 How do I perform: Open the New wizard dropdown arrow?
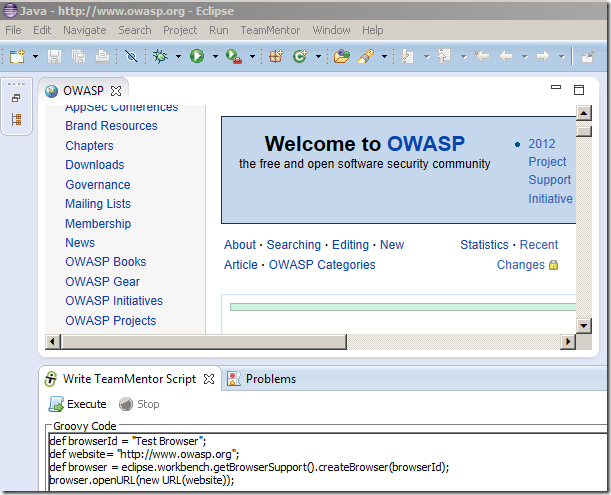tap(35, 57)
